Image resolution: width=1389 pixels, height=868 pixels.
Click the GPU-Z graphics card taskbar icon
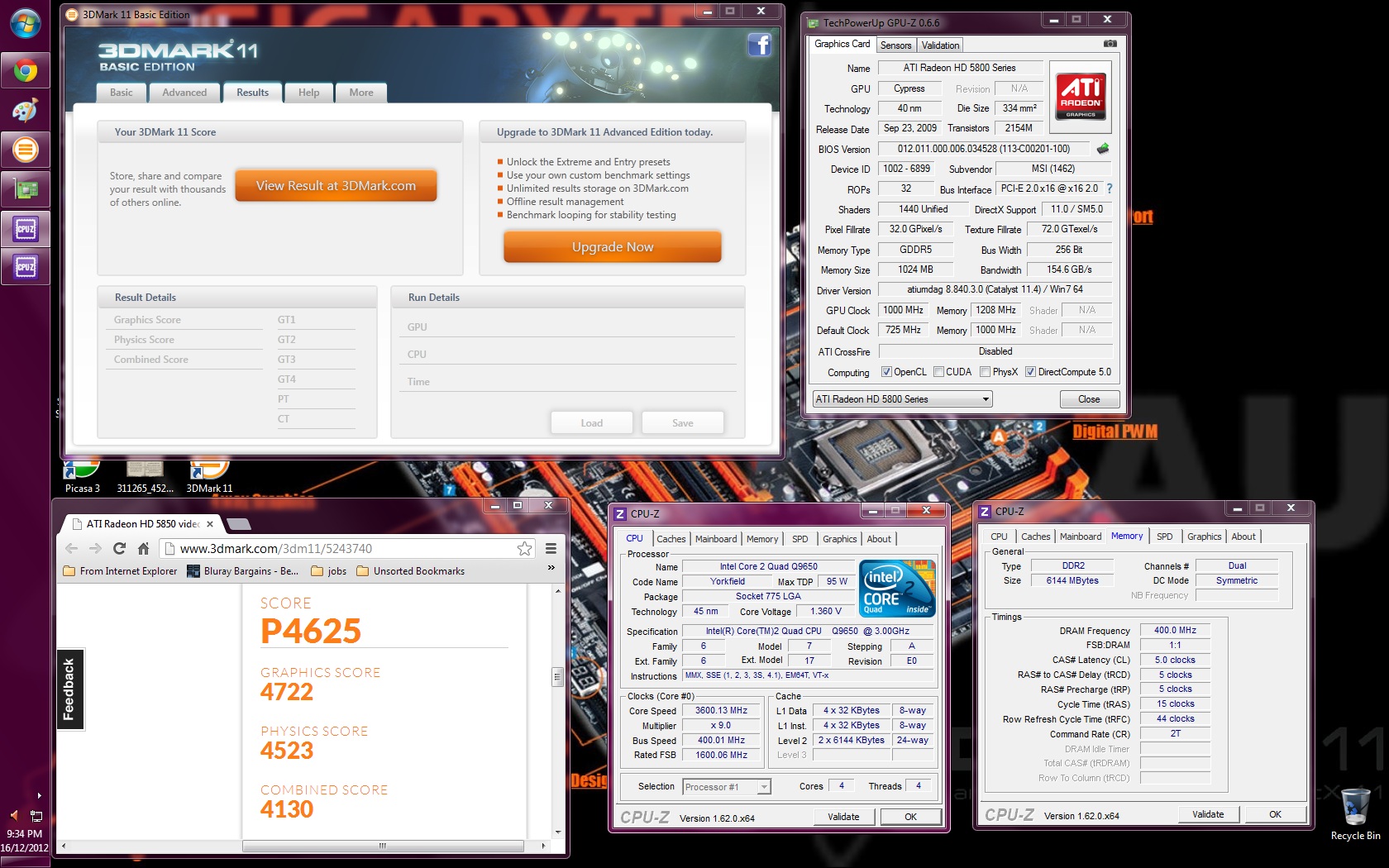(x=25, y=189)
